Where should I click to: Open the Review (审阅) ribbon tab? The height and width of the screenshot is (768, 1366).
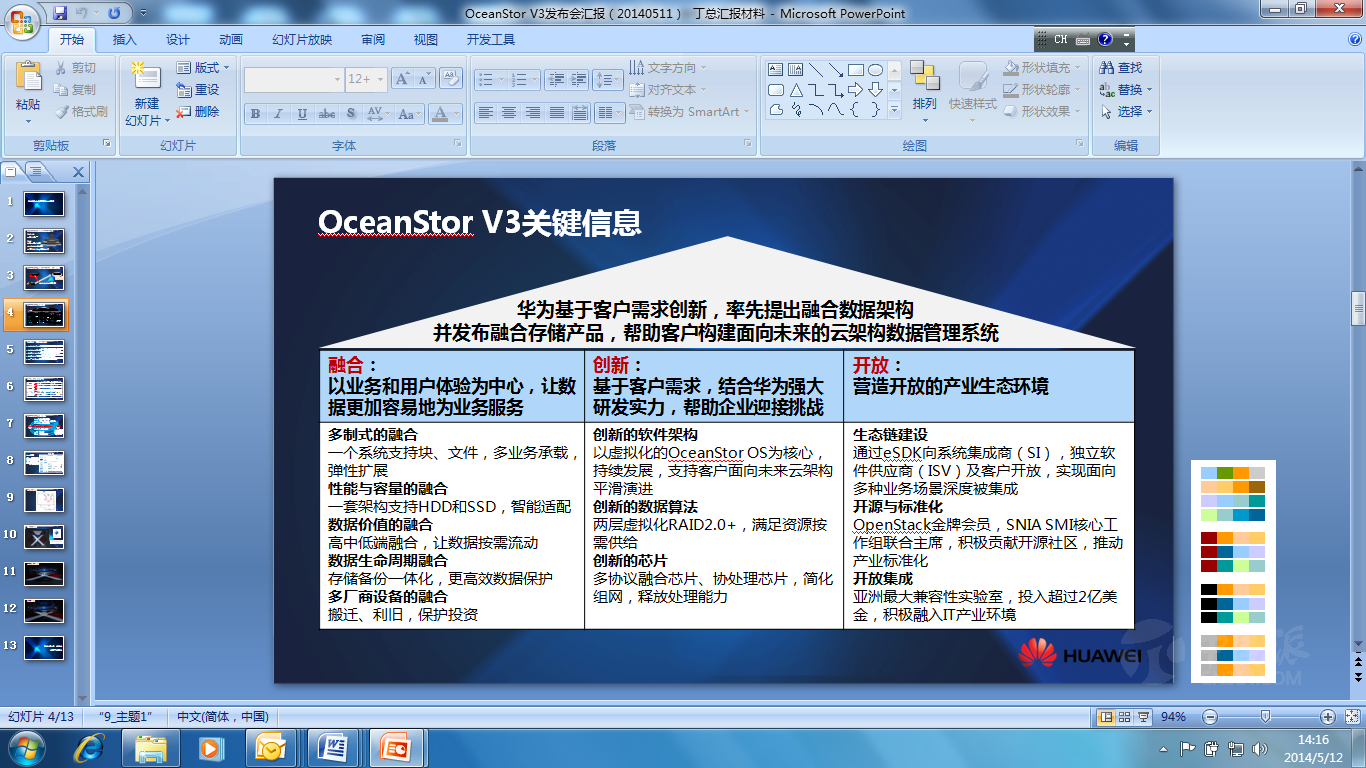(x=373, y=40)
